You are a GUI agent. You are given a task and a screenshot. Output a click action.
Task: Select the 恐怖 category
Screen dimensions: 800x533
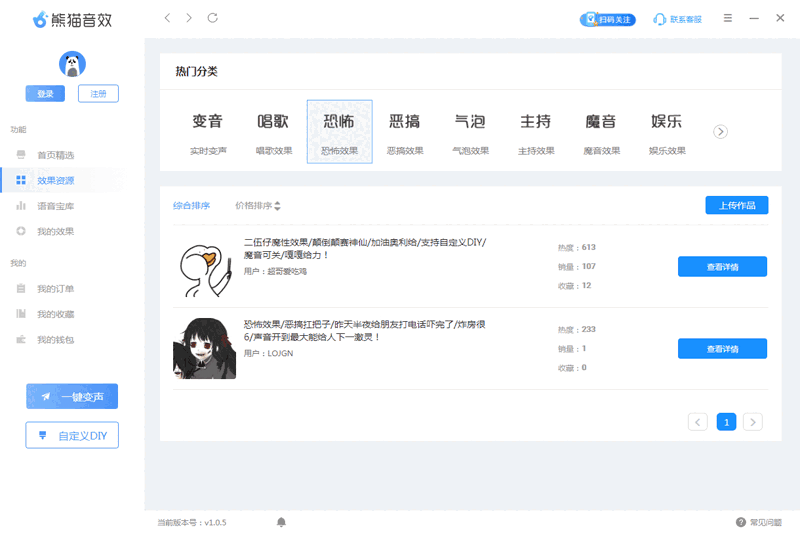click(339, 132)
